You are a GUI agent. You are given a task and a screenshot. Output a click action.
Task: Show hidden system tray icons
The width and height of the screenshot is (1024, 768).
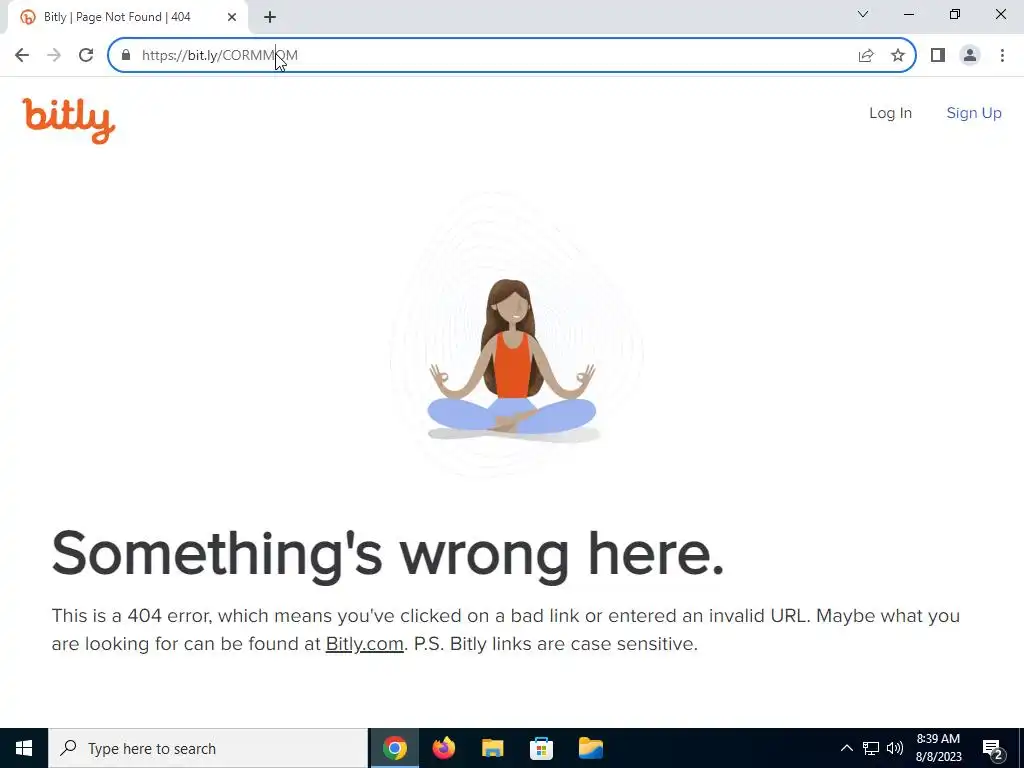coord(846,748)
